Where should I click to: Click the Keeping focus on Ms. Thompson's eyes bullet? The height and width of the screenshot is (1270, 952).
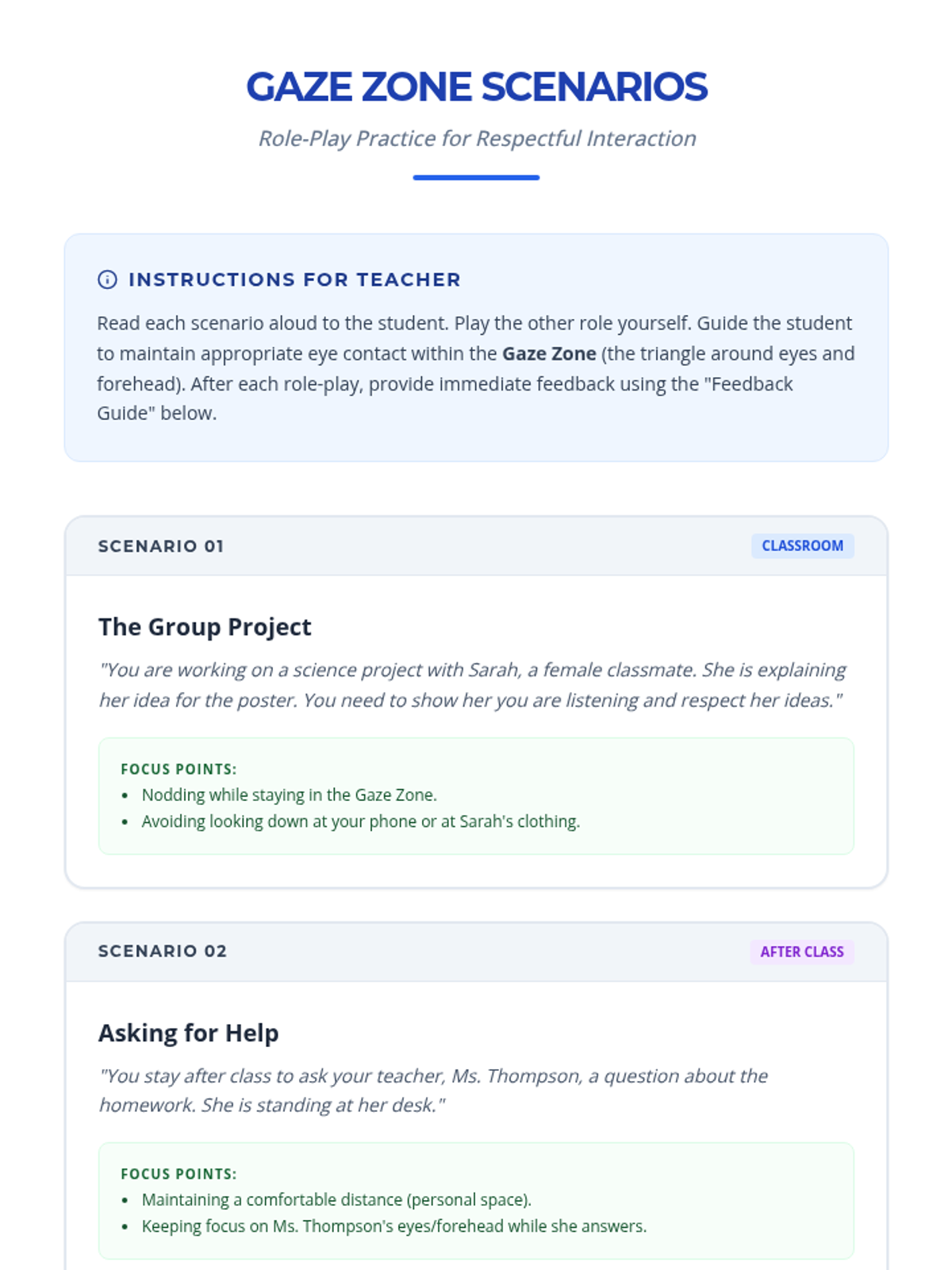tap(393, 1226)
